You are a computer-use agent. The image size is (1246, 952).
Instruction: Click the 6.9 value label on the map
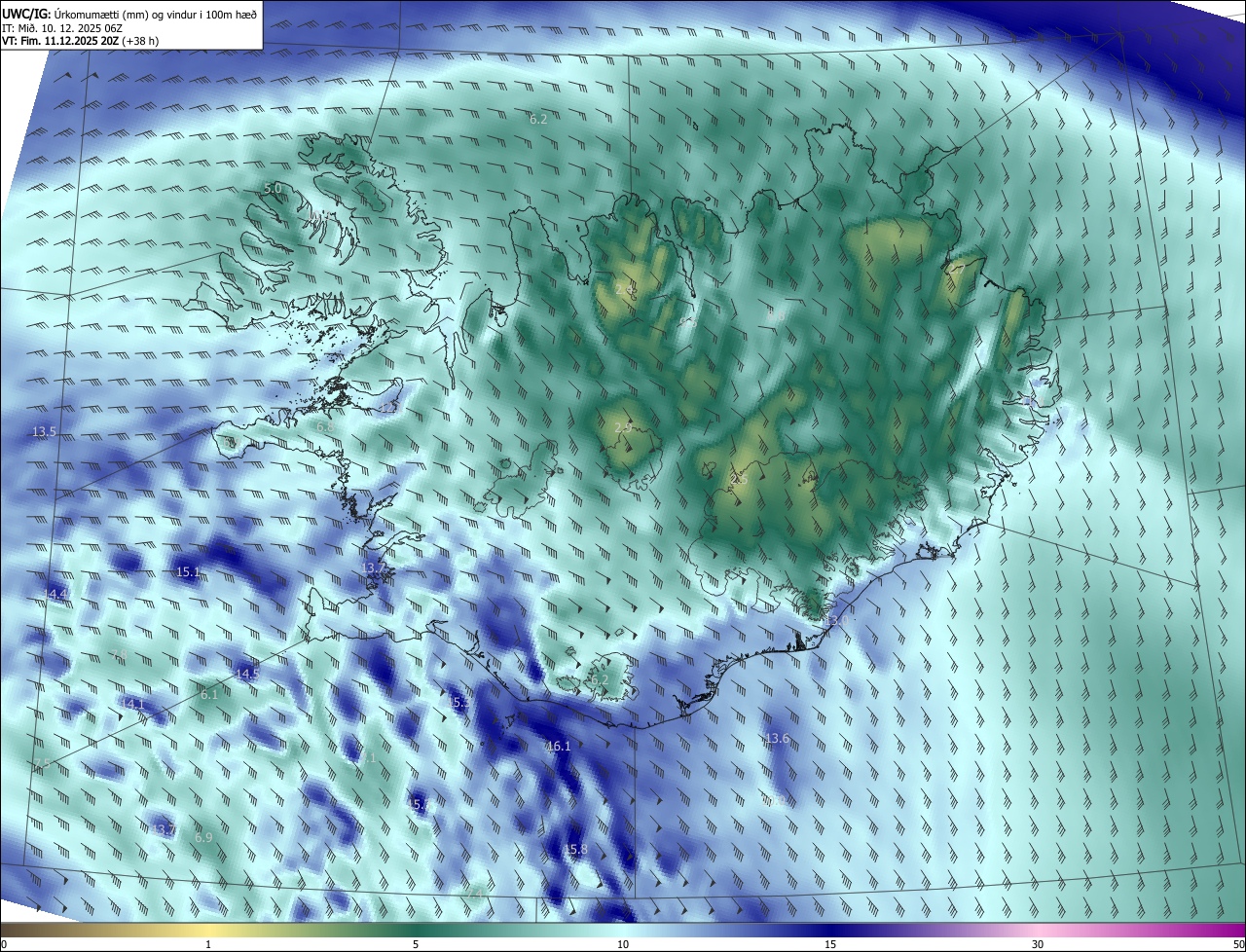point(203,837)
